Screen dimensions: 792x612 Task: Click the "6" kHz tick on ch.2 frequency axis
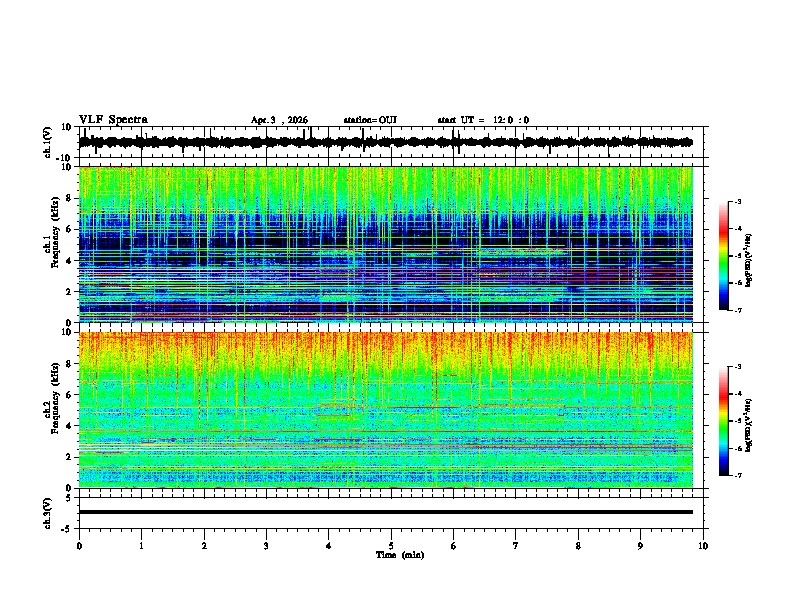click(70, 395)
